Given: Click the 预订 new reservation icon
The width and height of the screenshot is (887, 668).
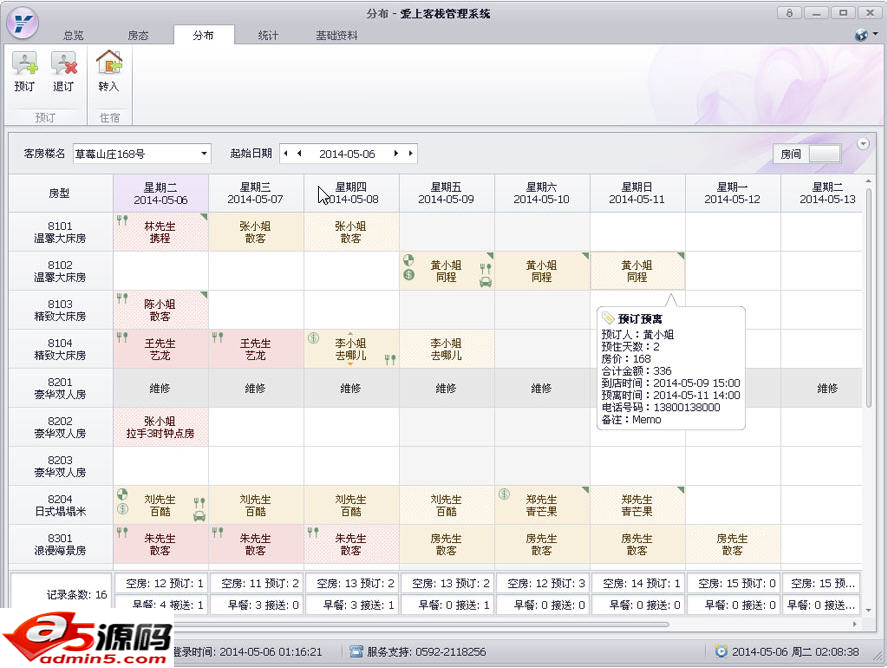Looking at the screenshot, I should [x=24, y=65].
